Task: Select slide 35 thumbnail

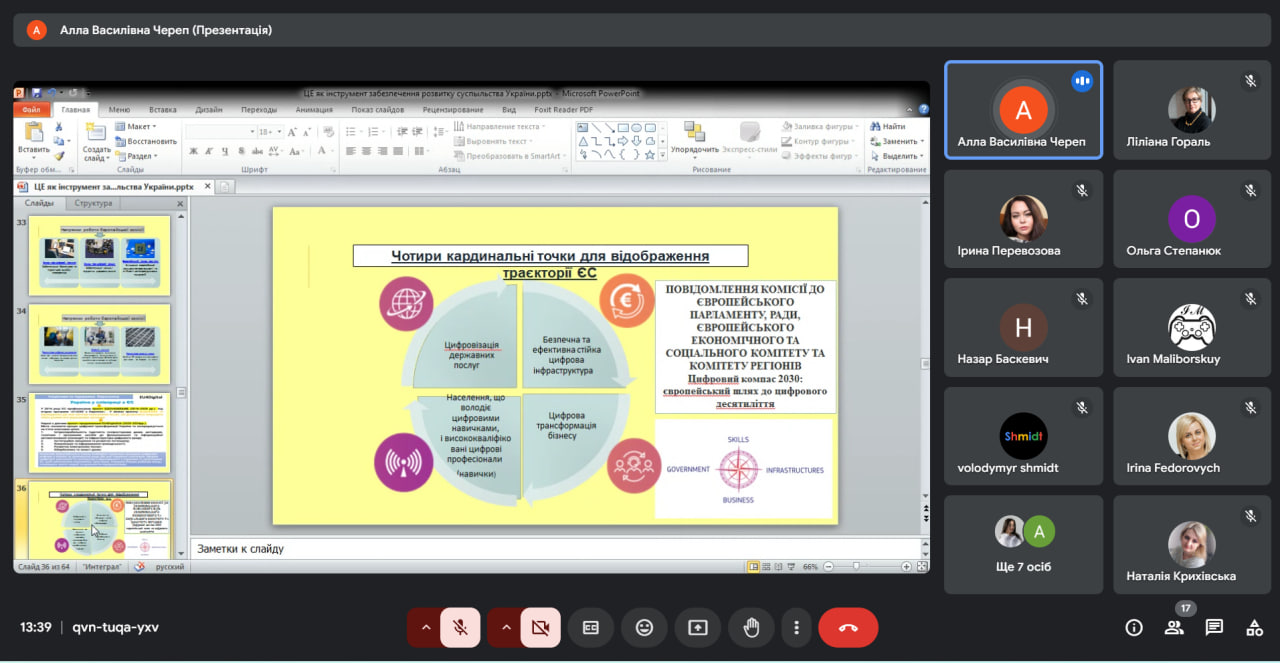Action: pyautogui.click(x=99, y=432)
